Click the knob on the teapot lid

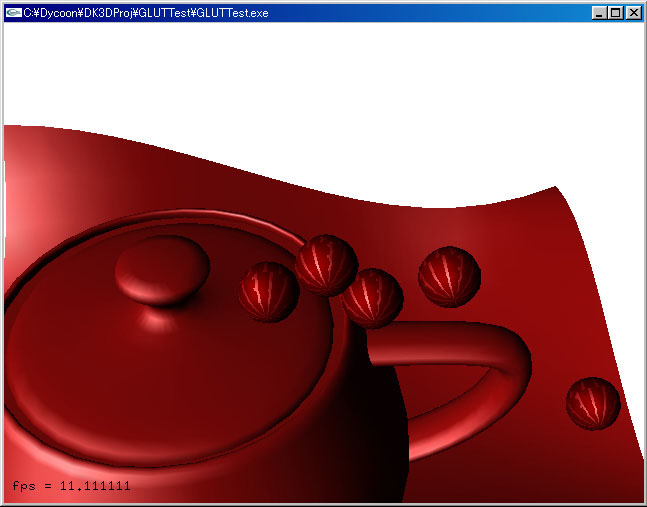pos(162,268)
